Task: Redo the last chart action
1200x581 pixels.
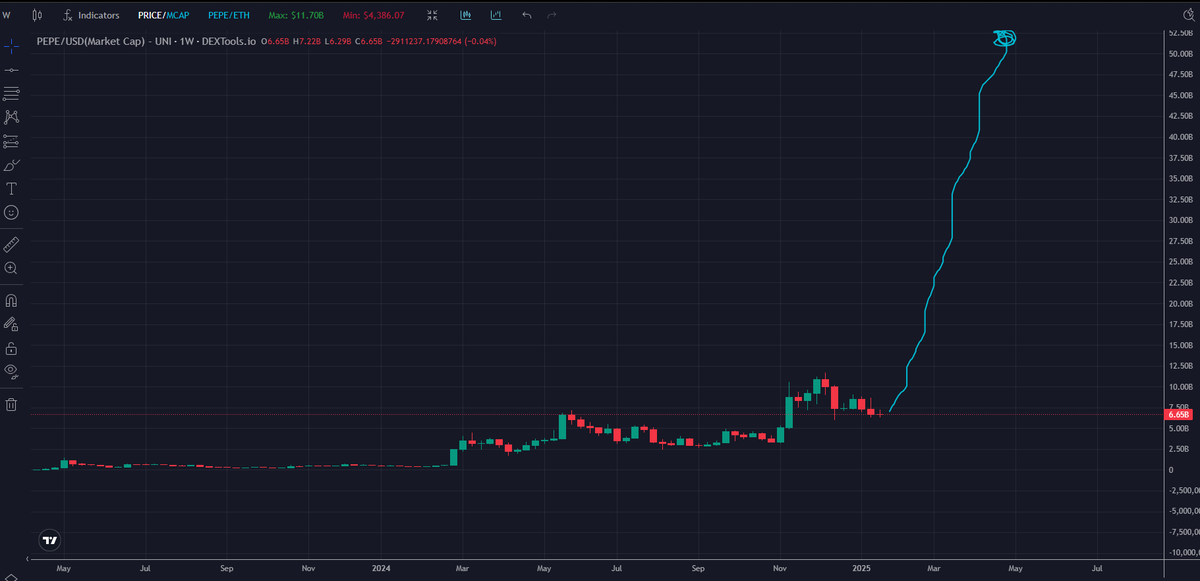Action: 551,16
